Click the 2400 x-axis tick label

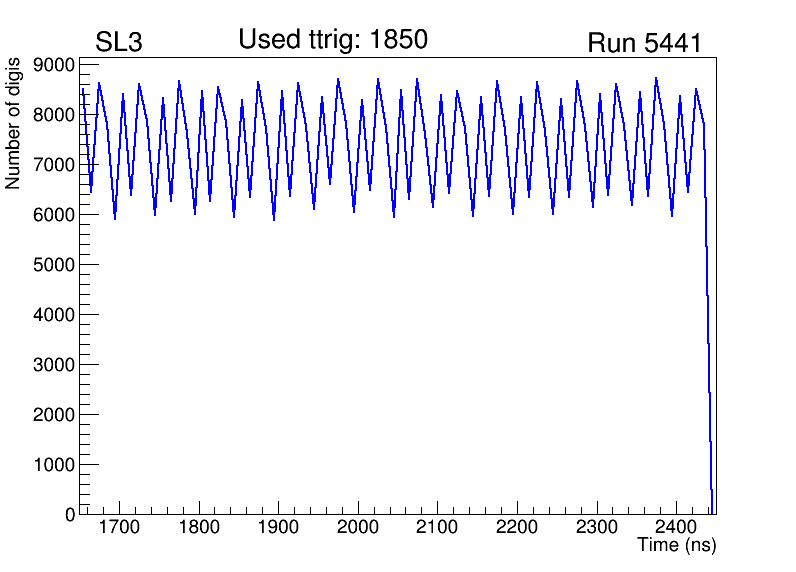(676, 528)
